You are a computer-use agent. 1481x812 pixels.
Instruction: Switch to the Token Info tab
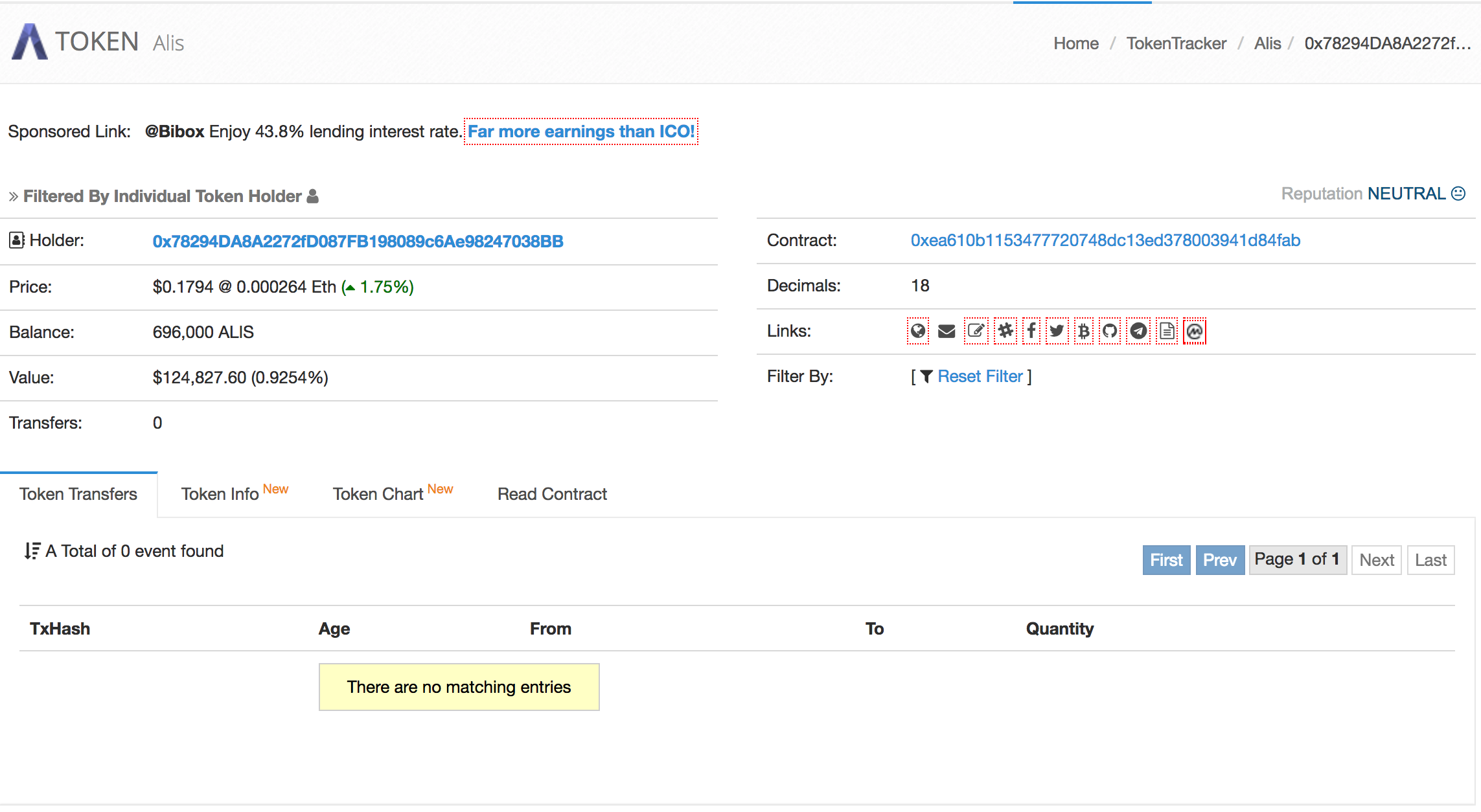pyautogui.click(x=220, y=494)
